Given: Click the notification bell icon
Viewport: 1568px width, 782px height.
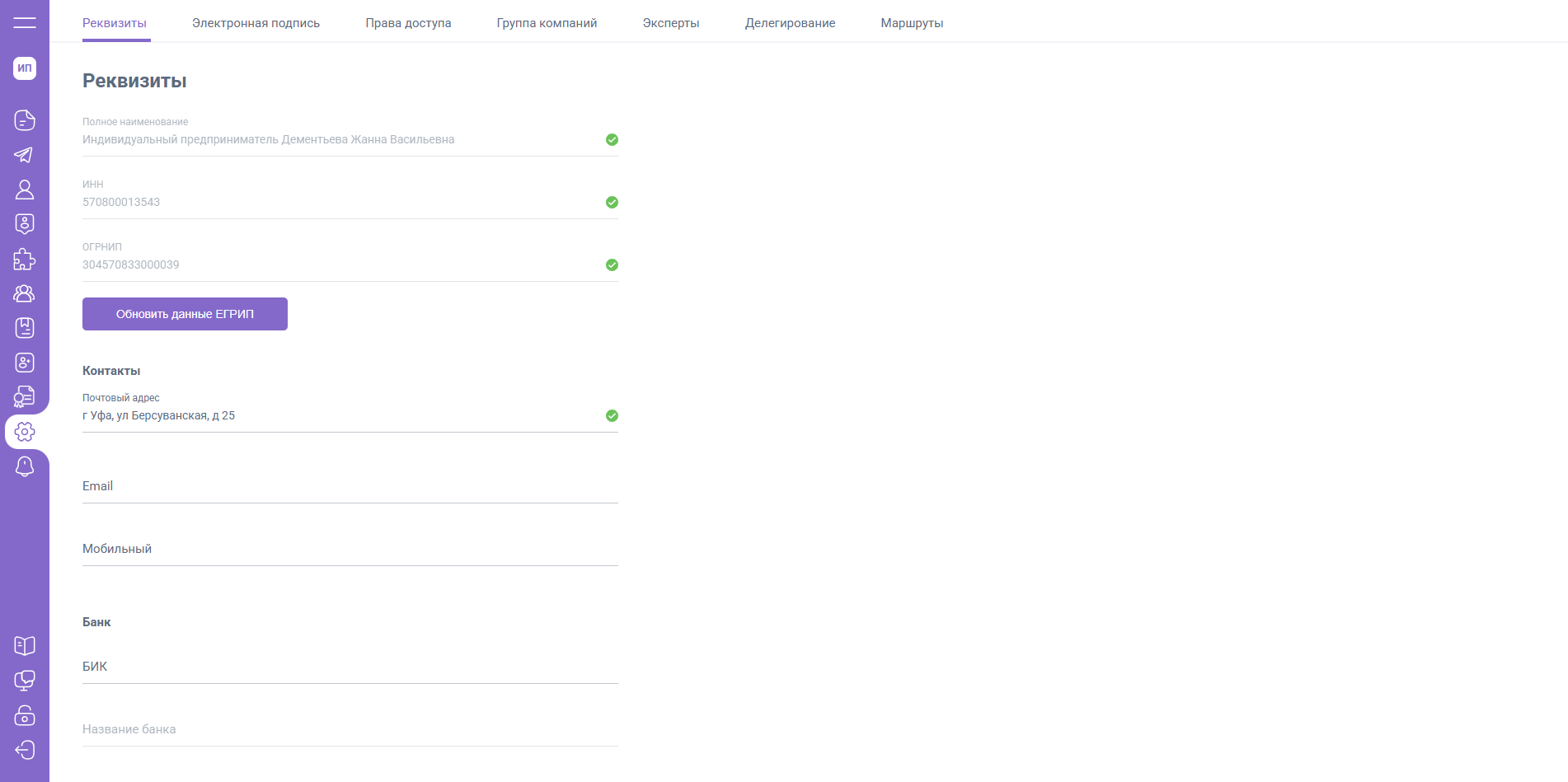Looking at the screenshot, I should 25,466.
